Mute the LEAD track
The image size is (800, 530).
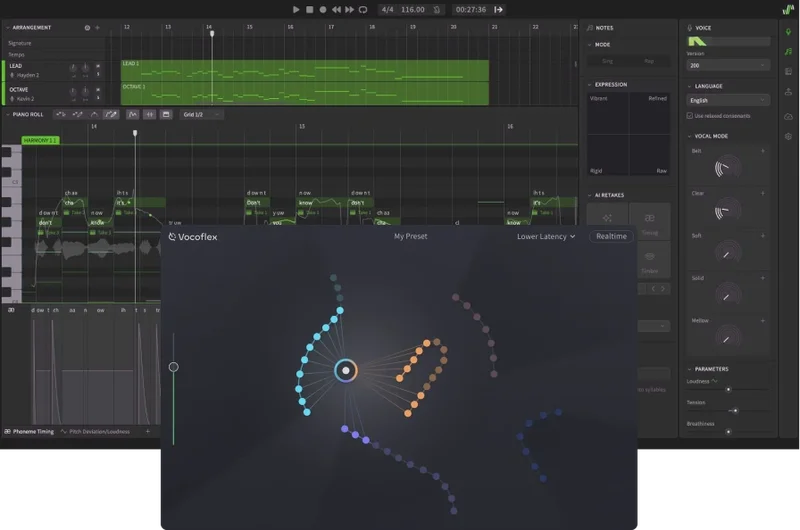(98, 66)
